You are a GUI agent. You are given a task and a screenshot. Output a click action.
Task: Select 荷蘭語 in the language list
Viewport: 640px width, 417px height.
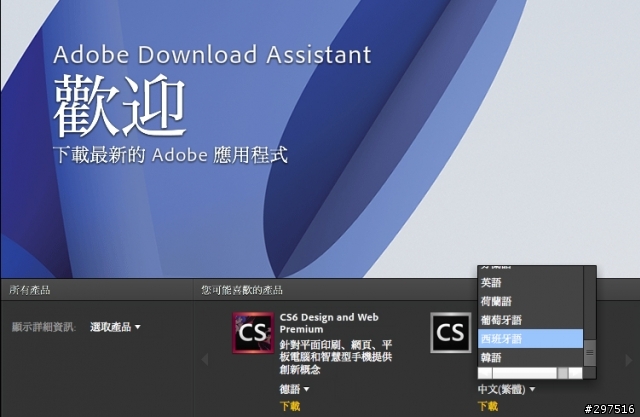530,301
